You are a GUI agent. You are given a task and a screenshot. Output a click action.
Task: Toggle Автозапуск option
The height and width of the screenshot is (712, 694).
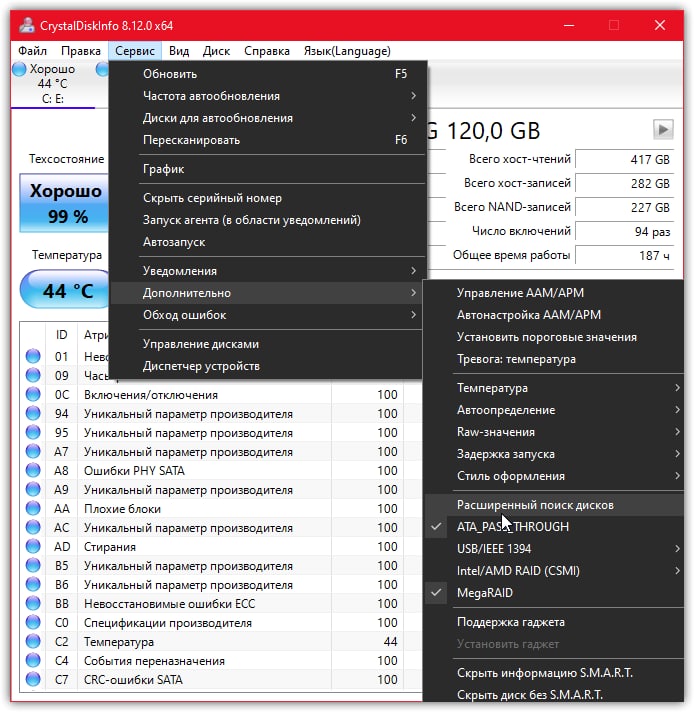coord(267,242)
